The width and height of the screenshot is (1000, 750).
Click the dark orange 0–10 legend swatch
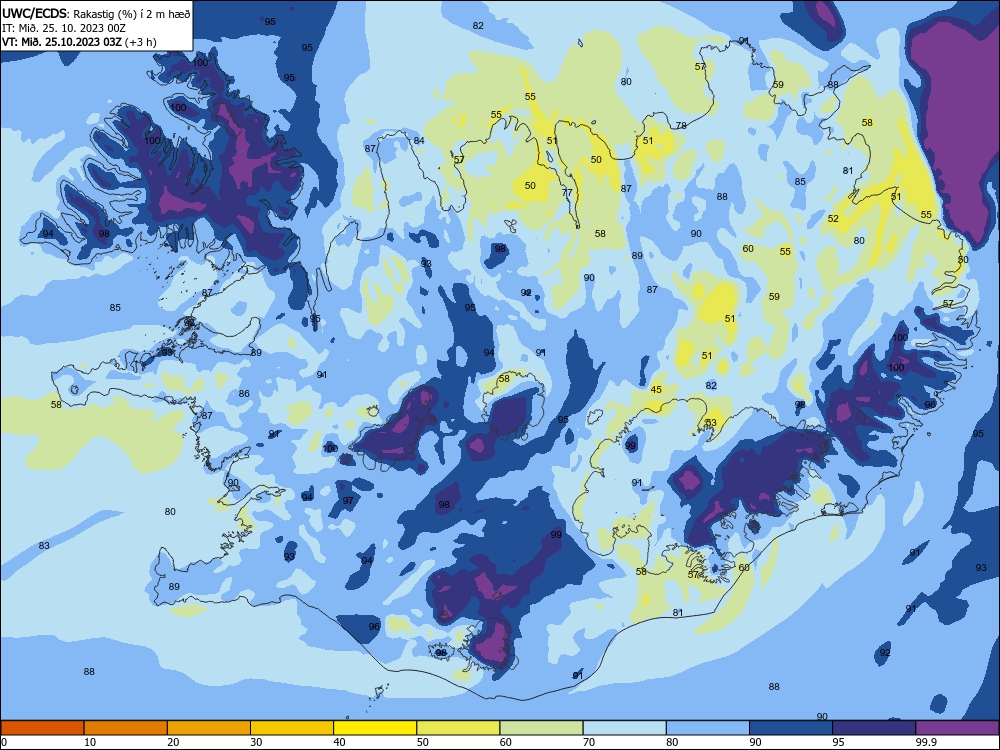(42, 728)
